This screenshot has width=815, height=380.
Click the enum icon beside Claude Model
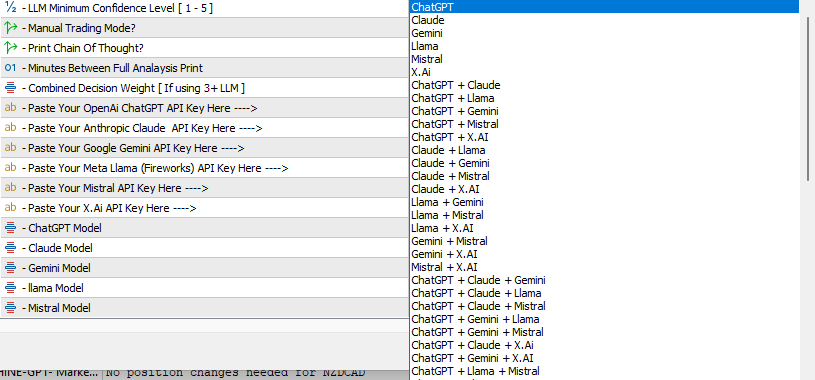point(10,247)
